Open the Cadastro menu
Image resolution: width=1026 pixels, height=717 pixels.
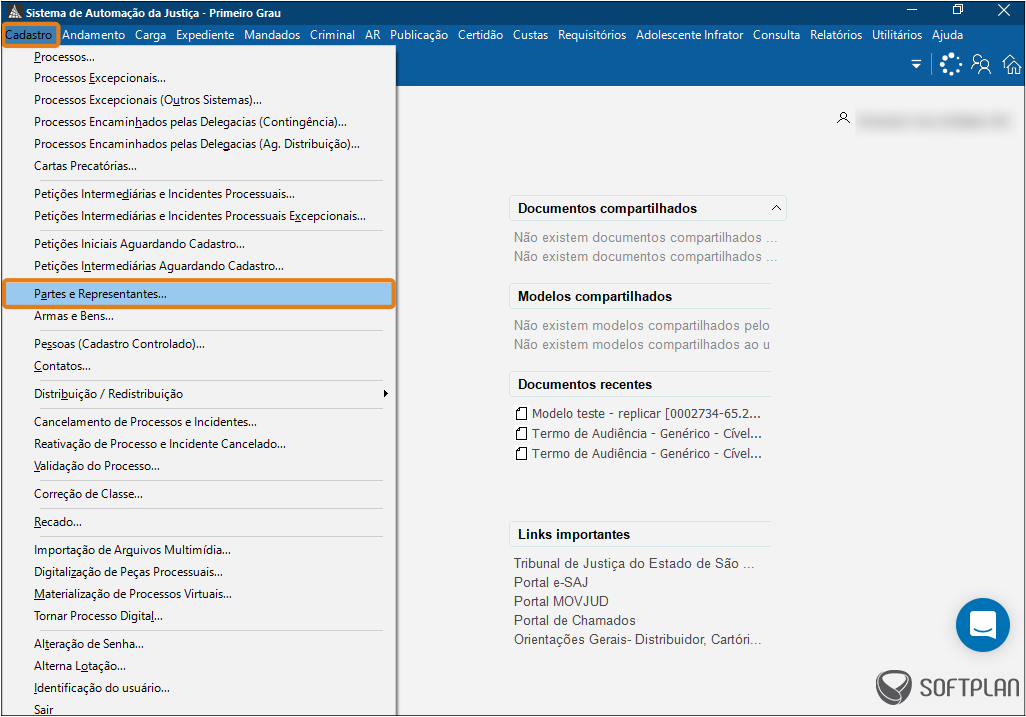click(29, 35)
